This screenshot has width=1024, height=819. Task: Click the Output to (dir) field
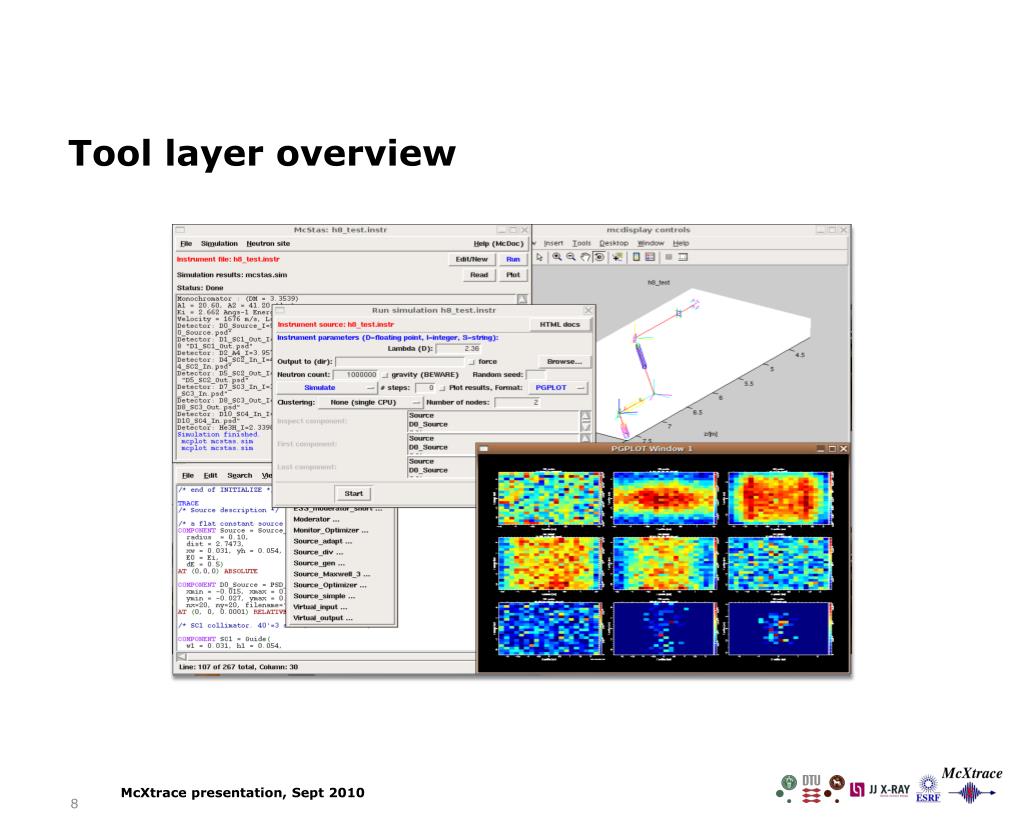(x=400, y=361)
